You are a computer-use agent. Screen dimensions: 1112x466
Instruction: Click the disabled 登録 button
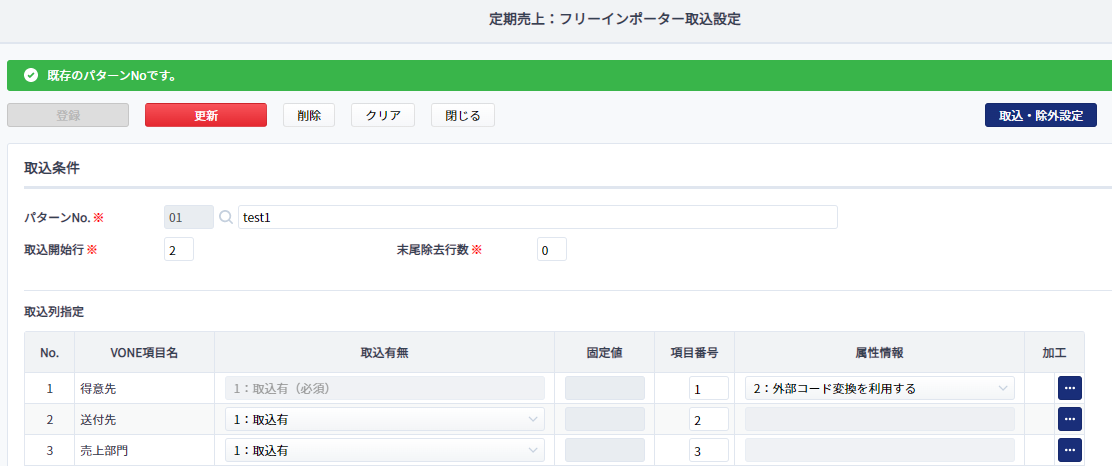(68, 116)
